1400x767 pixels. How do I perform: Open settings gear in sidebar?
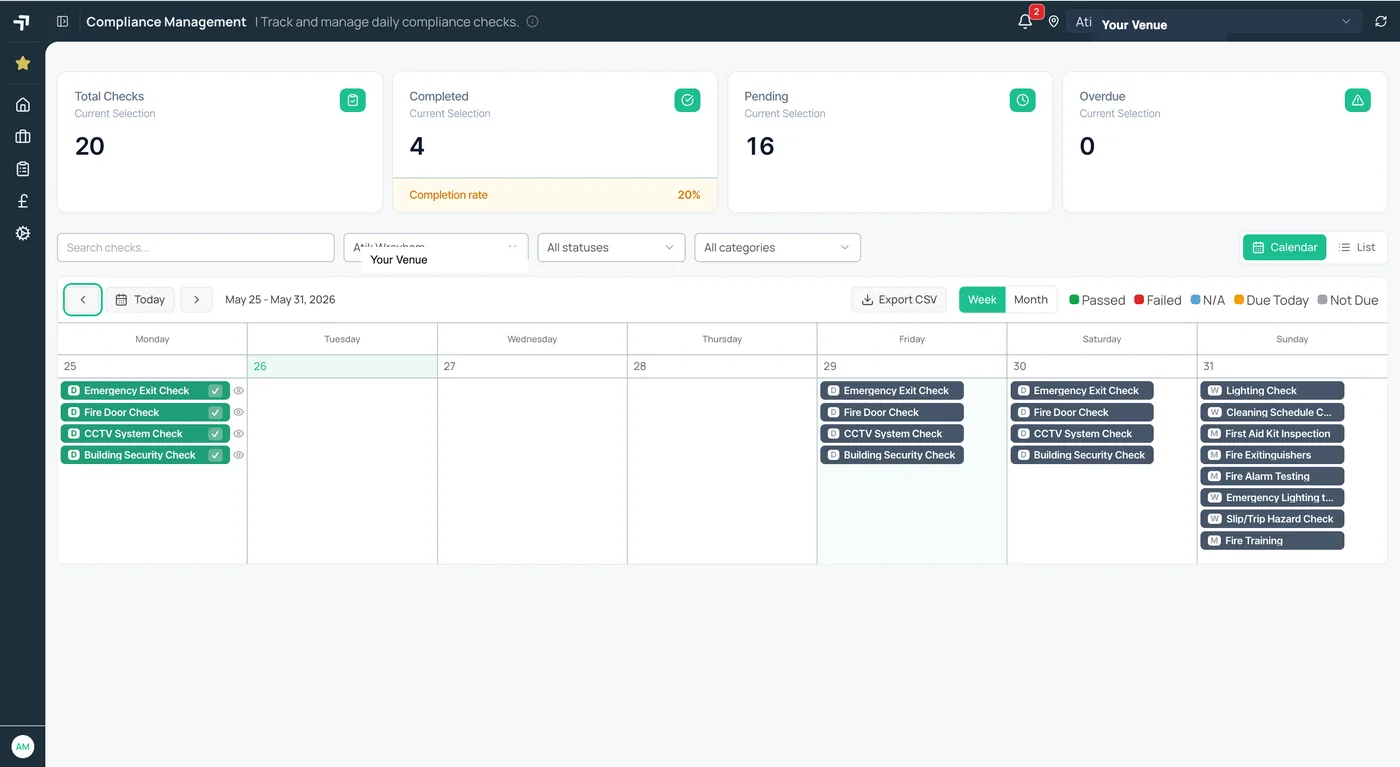coord(23,233)
